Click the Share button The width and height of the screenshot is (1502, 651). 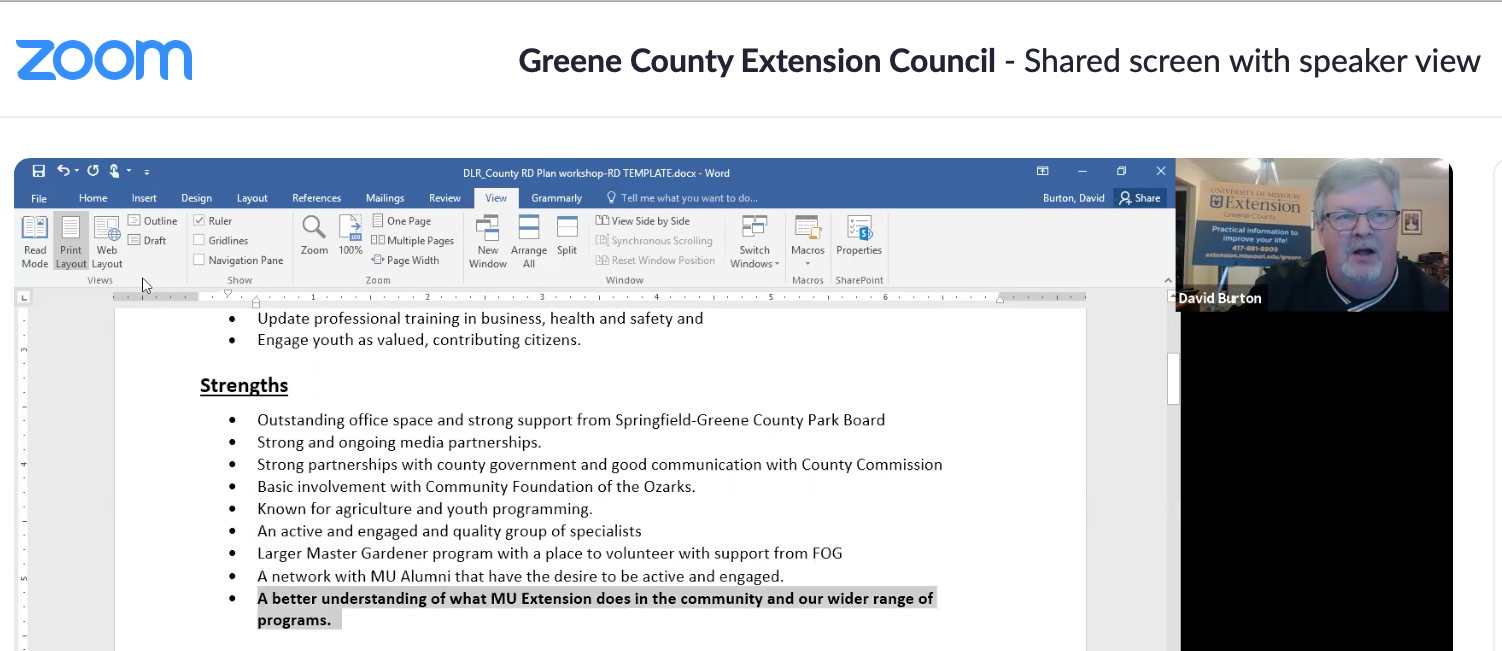pyautogui.click(x=1140, y=198)
